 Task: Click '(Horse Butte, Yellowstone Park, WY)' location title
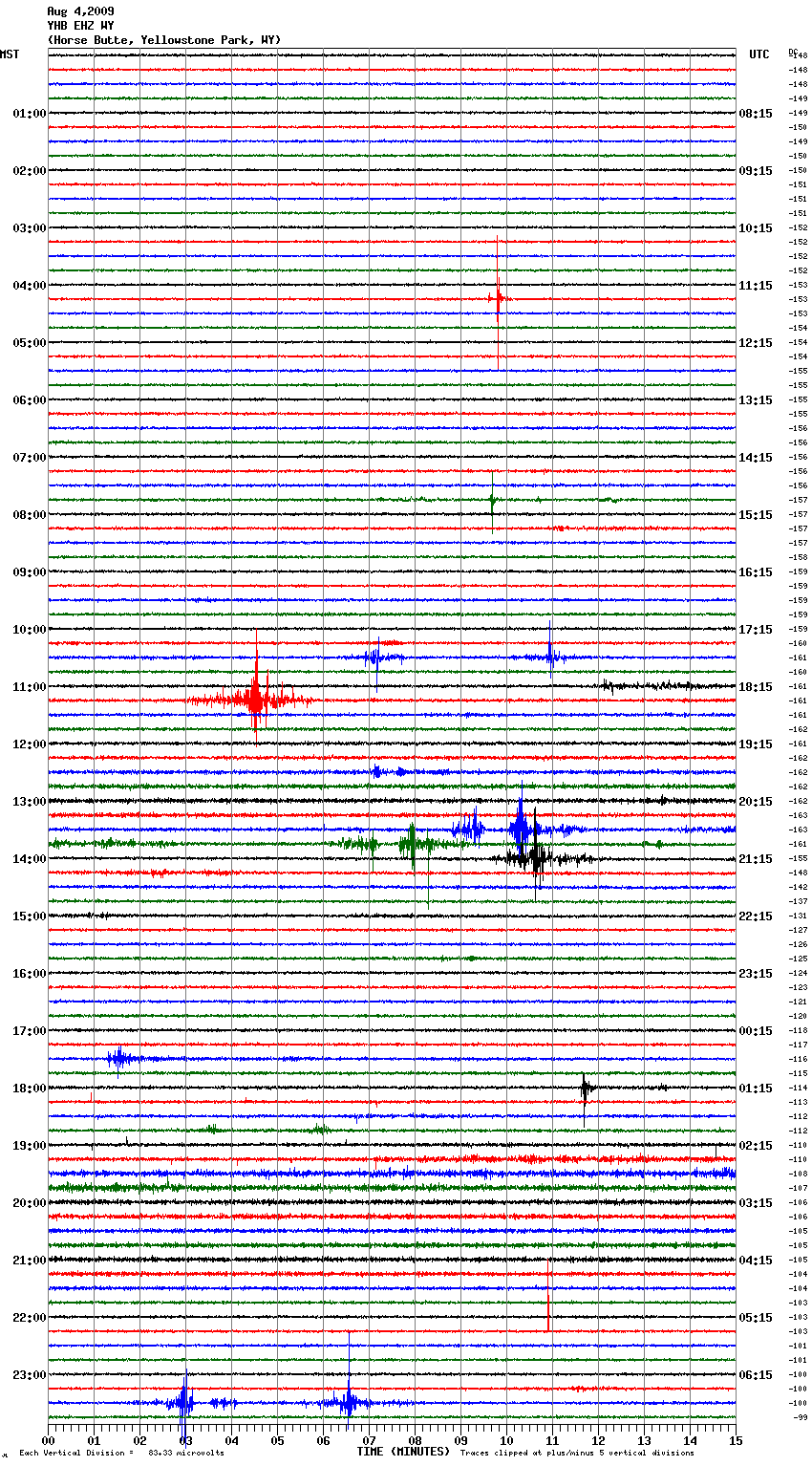[x=164, y=40]
